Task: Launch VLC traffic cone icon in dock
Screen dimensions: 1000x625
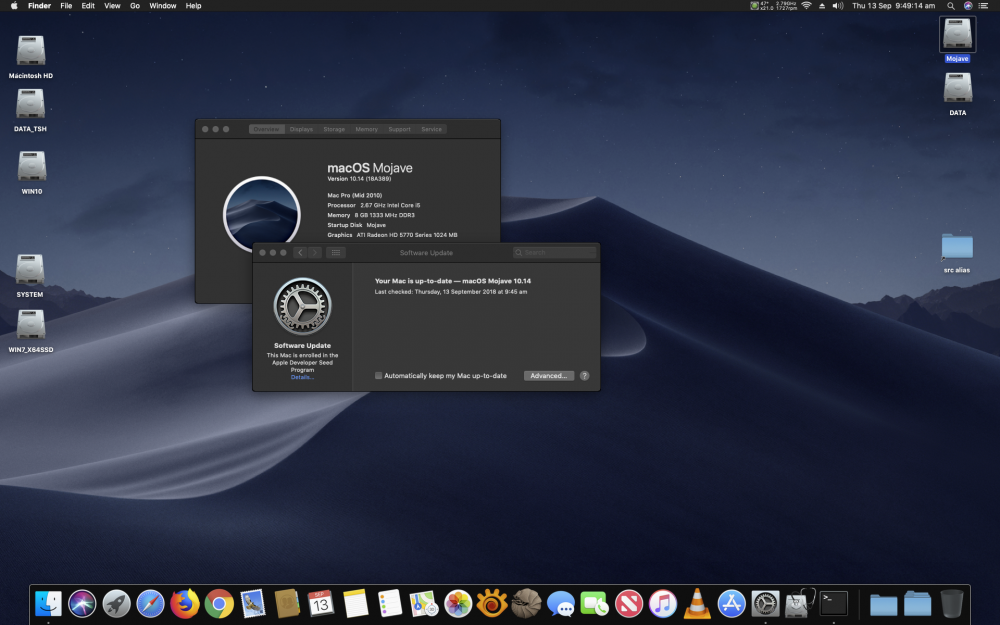Action: pos(697,603)
